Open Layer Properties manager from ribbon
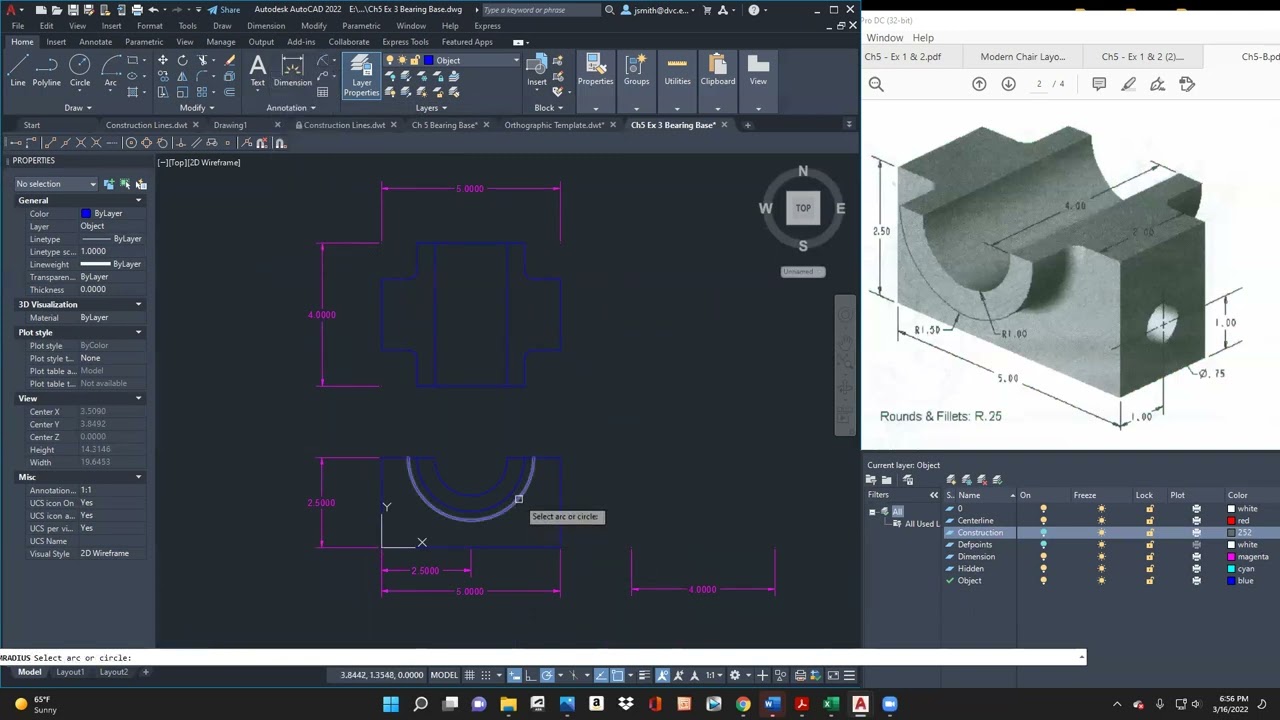Screen dimensions: 1280x720 361,75
